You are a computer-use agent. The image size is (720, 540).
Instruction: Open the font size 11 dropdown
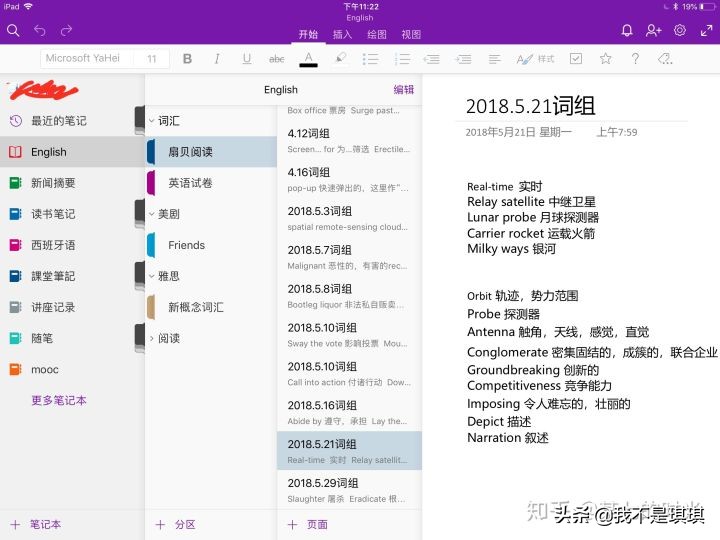tap(152, 58)
